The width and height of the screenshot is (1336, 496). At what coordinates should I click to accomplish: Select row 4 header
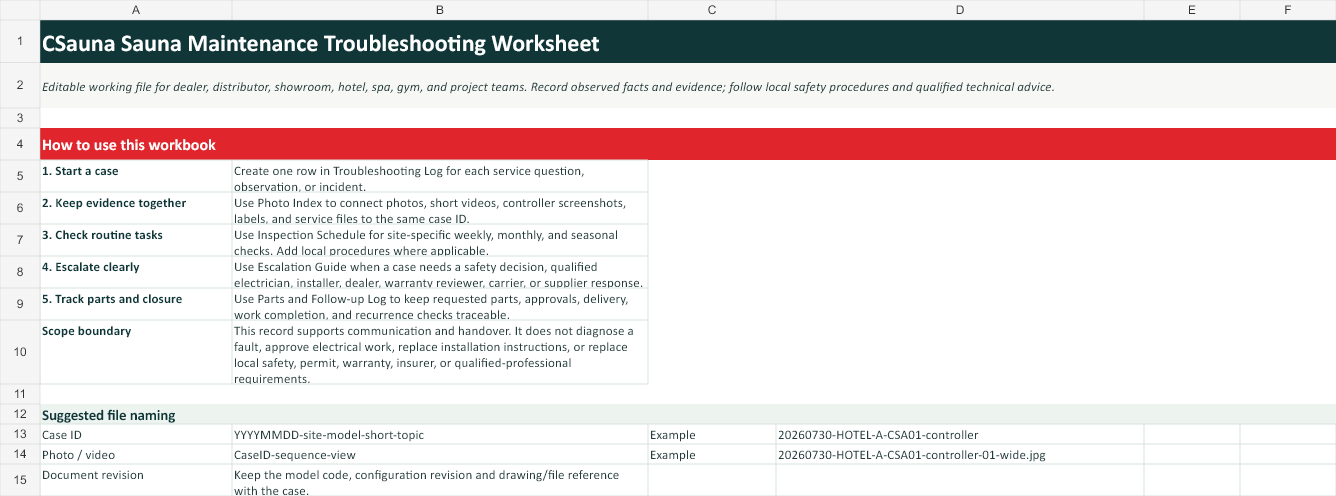click(x=20, y=144)
